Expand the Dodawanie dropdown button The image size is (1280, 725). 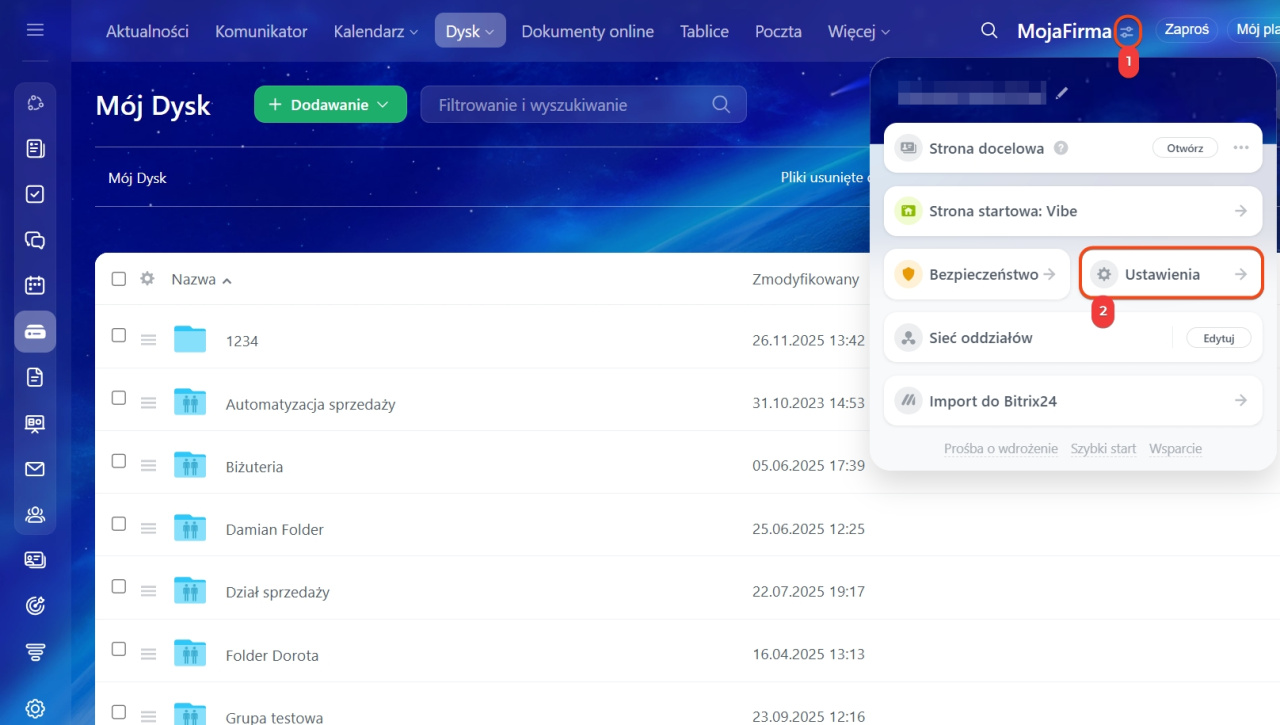coord(330,105)
